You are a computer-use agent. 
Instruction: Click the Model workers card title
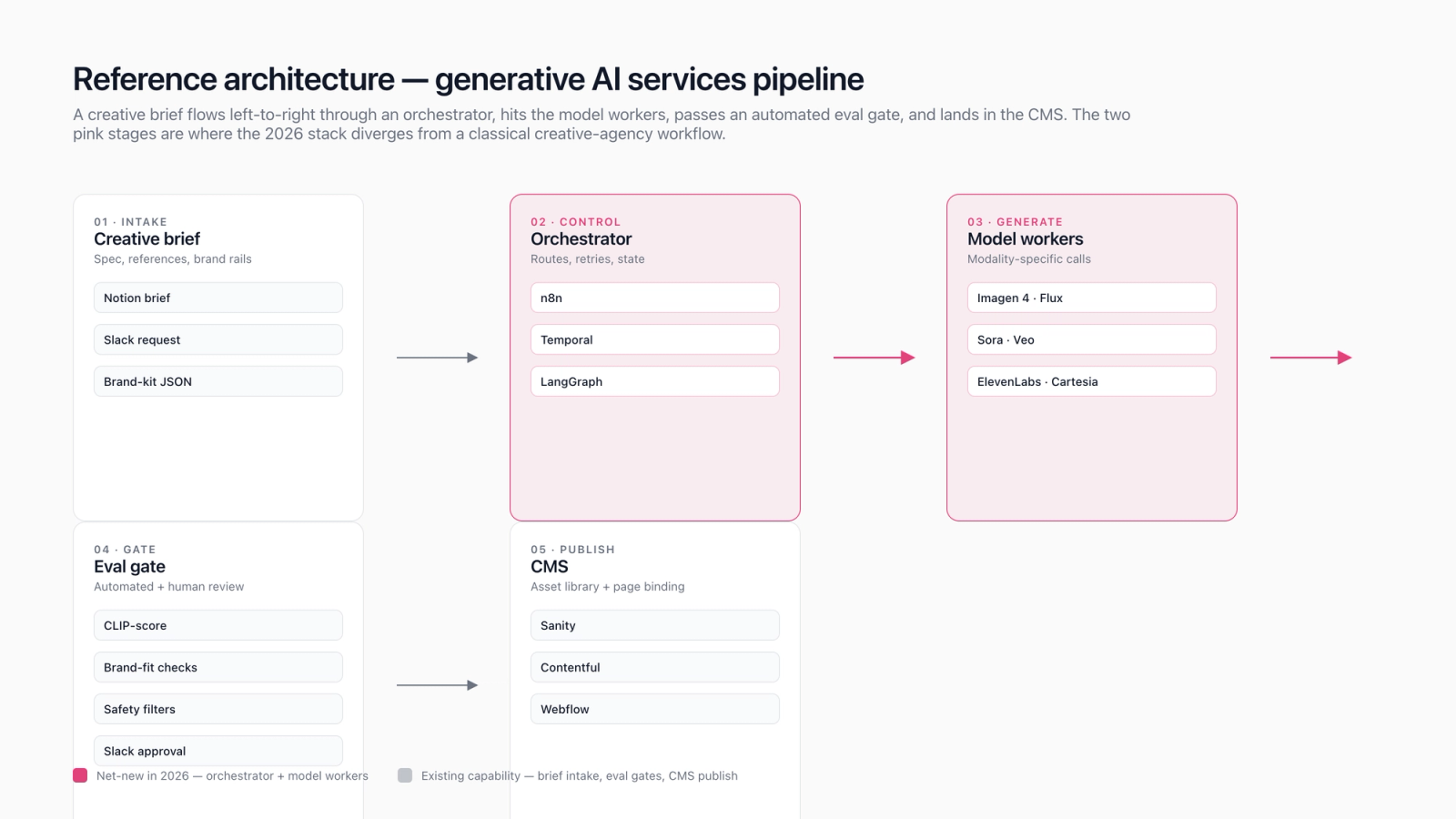1026,239
